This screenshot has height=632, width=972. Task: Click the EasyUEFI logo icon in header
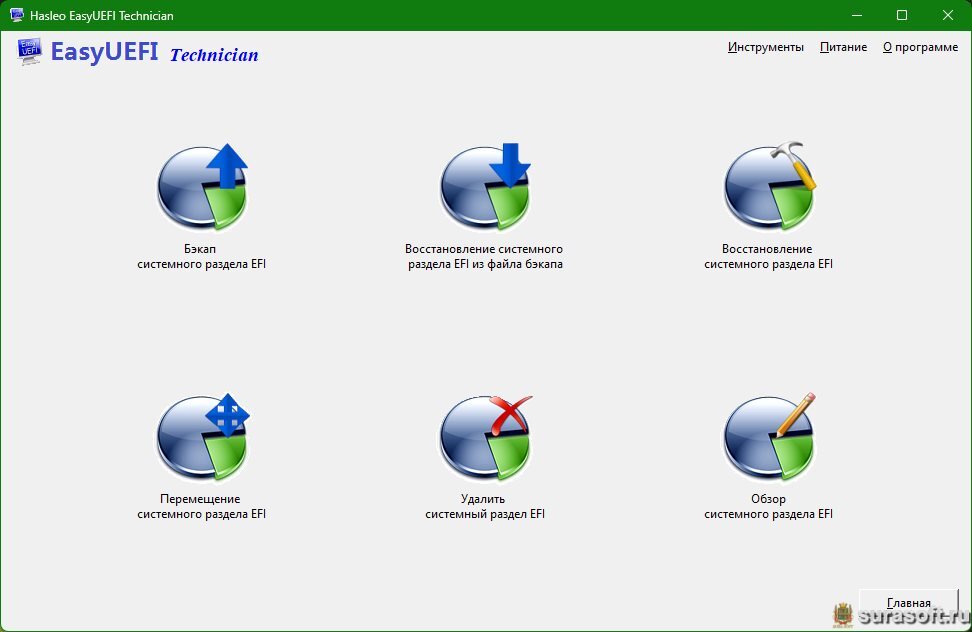[x=30, y=51]
